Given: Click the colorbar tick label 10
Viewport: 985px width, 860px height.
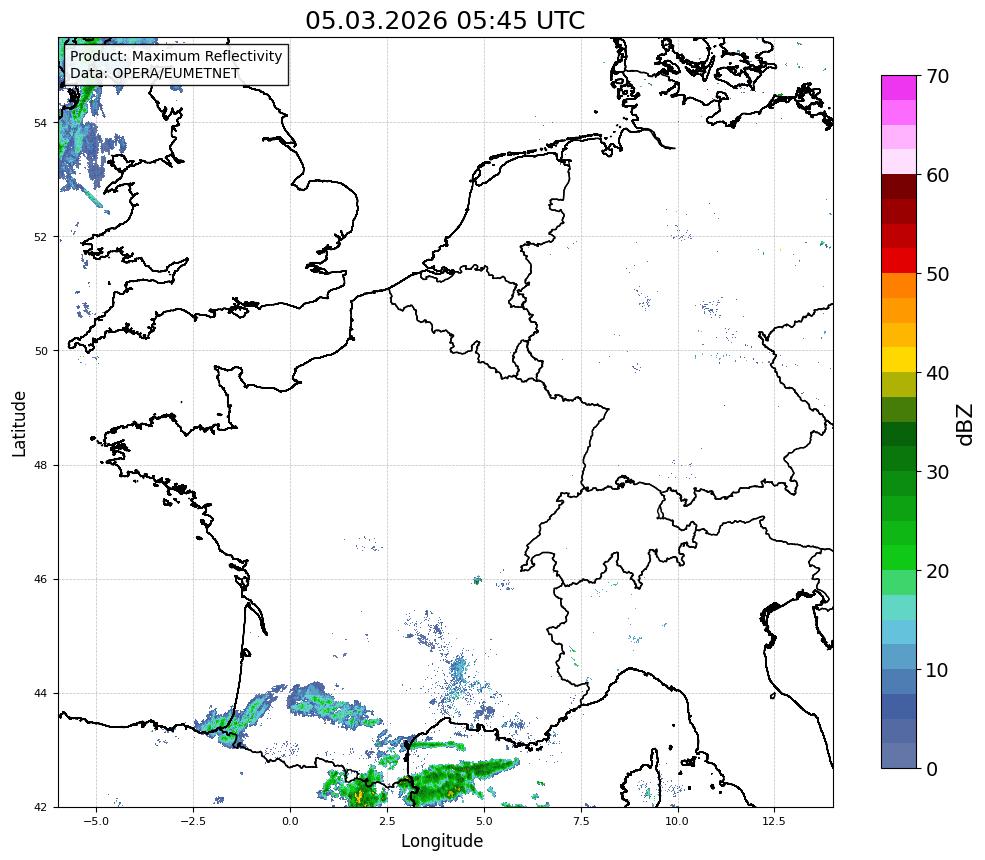Looking at the screenshot, I should click(x=937, y=670).
